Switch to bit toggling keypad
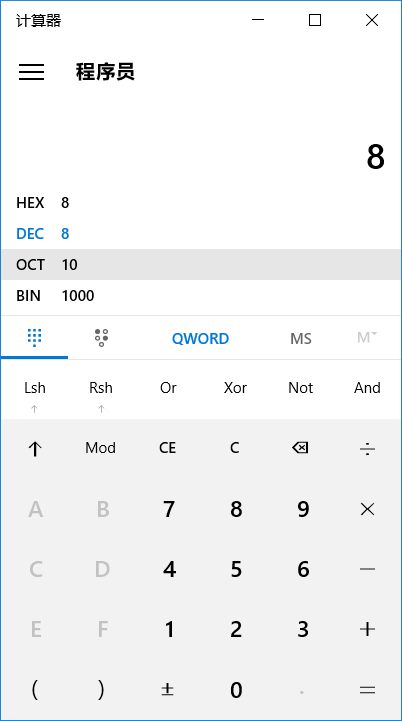402x721 pixels. (x=101, y=338)
